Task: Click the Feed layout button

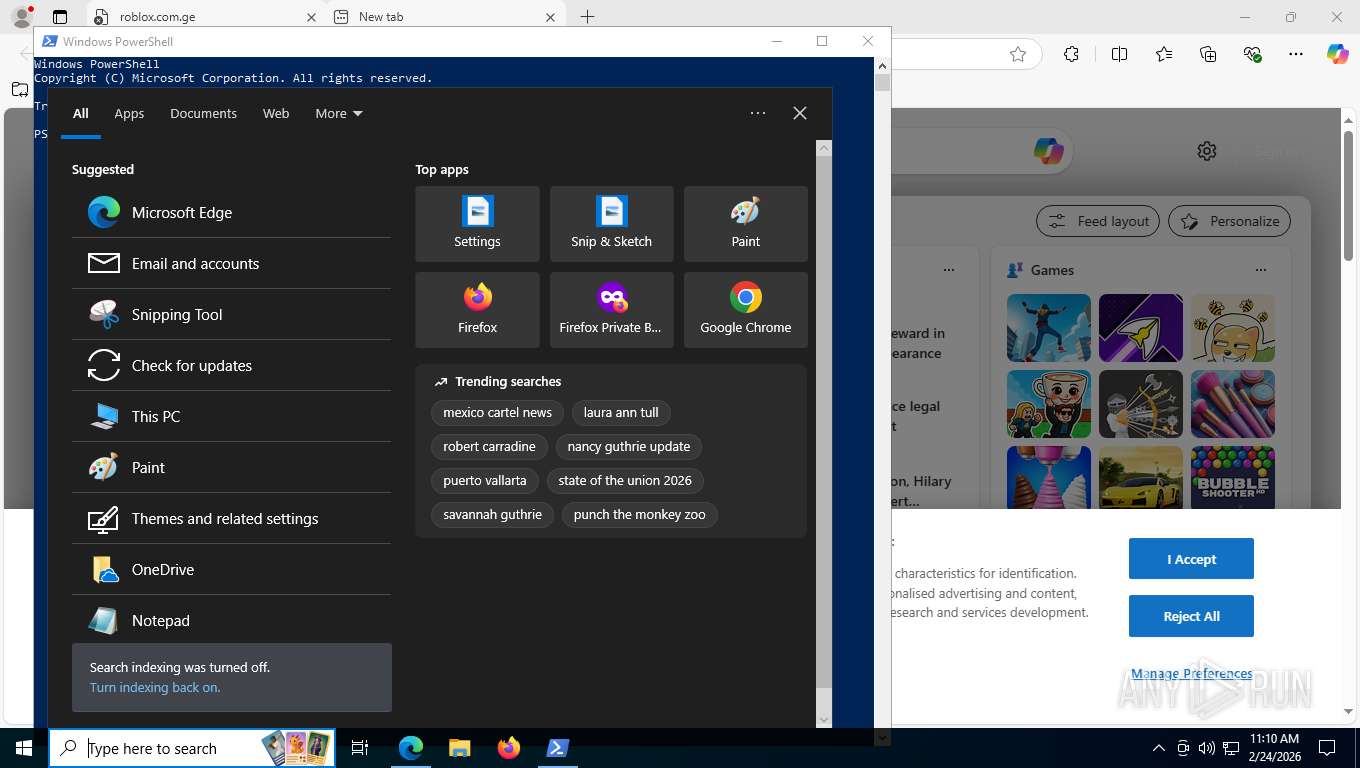Action: 1098,221
